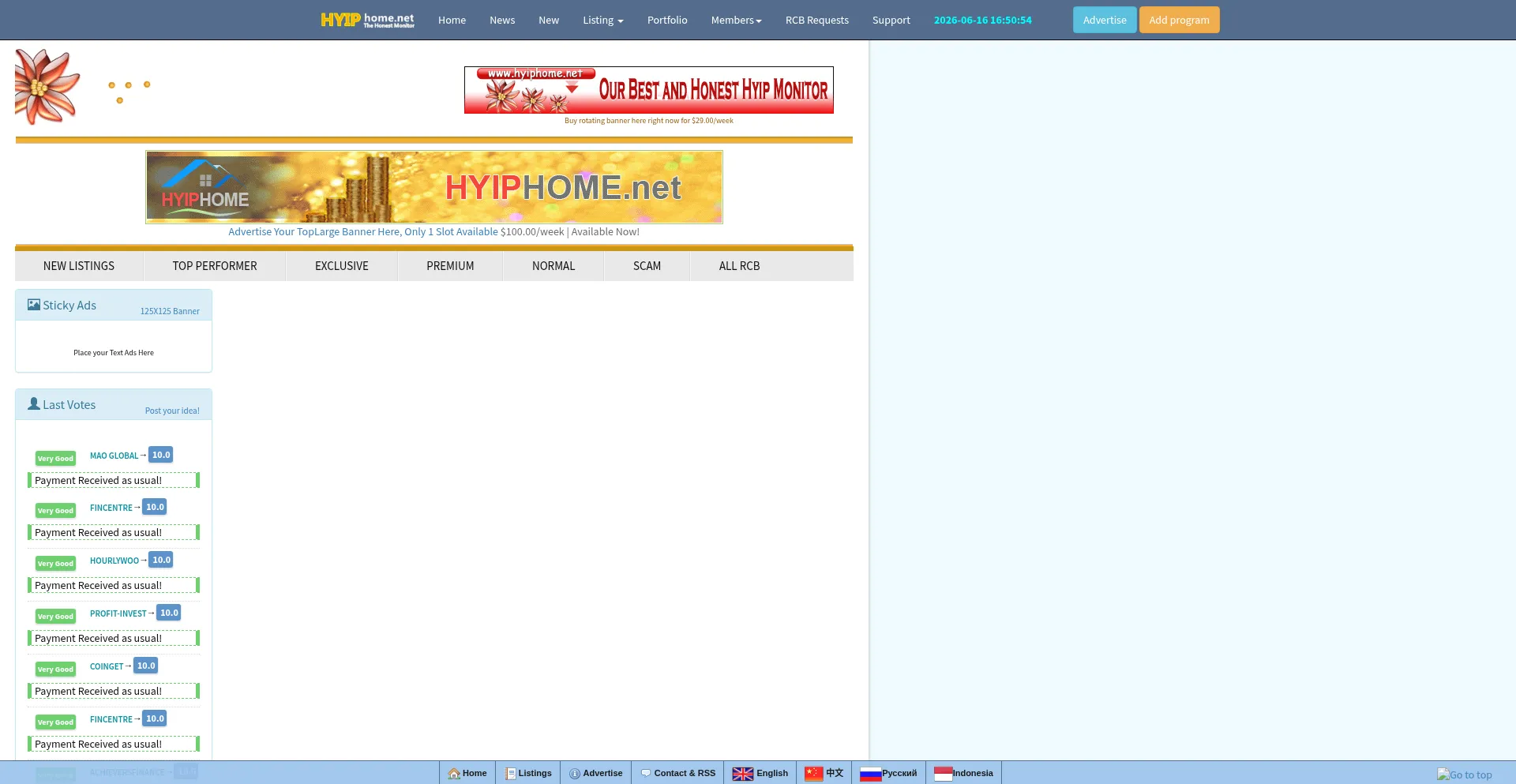Click payment received comment under COINGET
The width and height of the screenshot is (1516, 784).
click(114, 691)
